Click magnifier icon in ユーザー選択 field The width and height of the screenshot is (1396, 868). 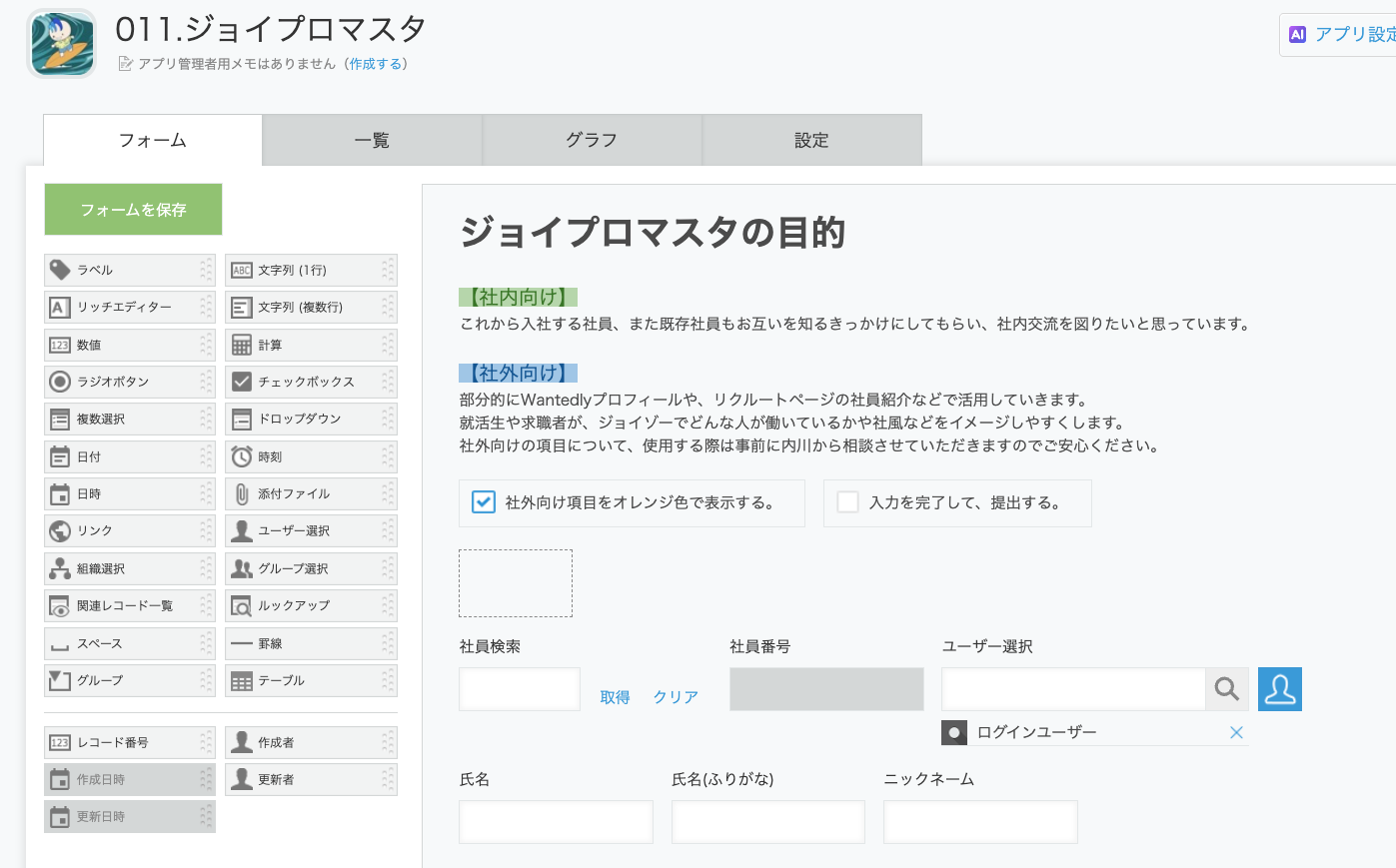tap(1226, 689)
